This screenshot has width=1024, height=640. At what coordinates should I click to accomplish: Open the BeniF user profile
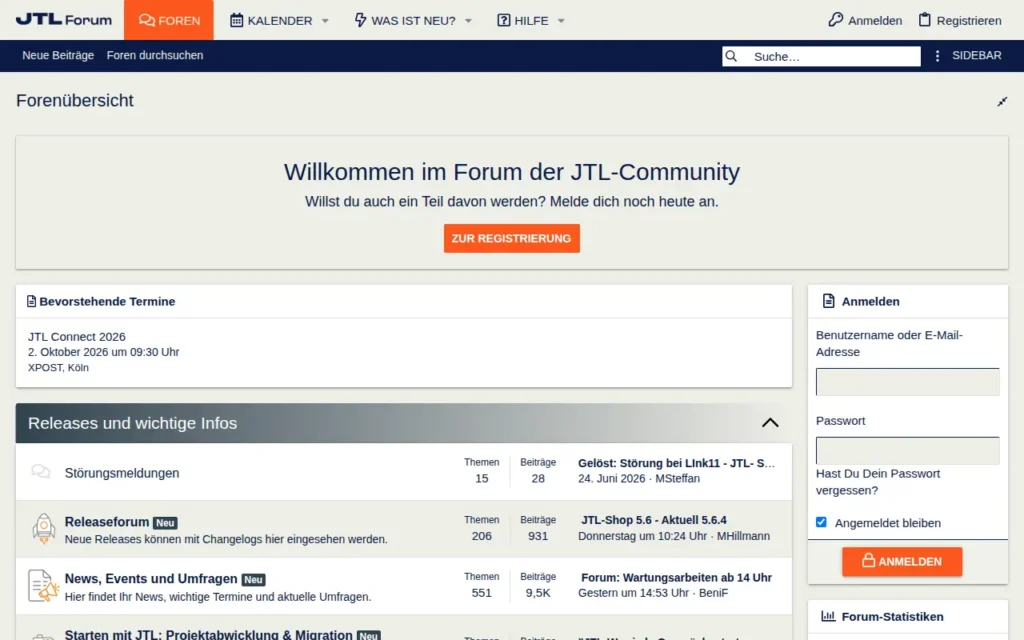pyautogui.click(x=713, y=593)
